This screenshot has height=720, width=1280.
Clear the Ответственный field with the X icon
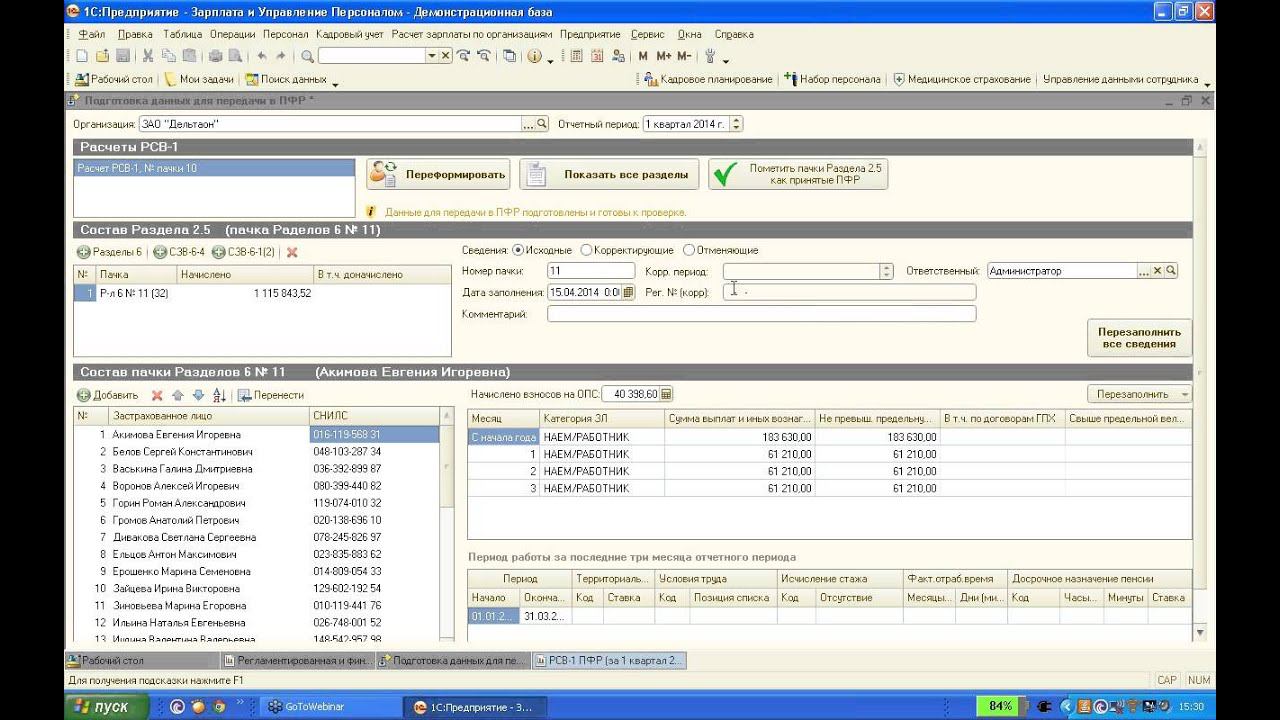point(1158,271)
